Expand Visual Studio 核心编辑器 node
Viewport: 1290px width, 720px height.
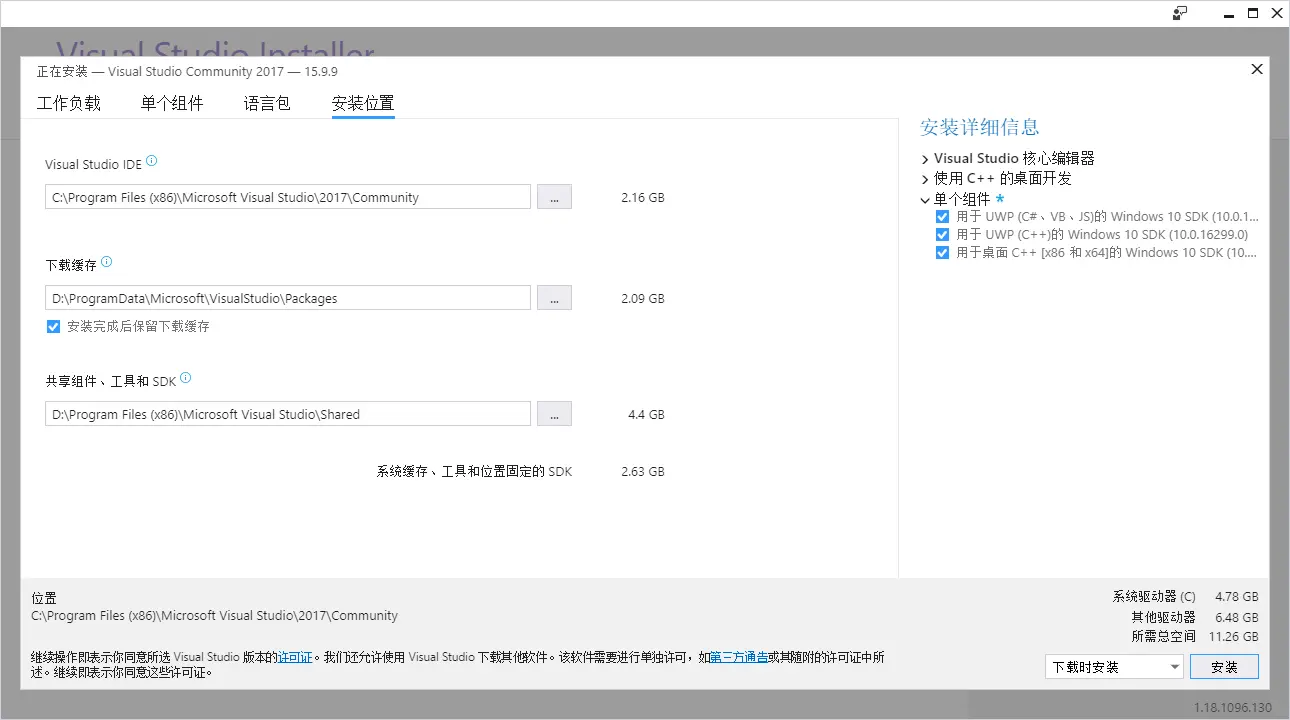pyautogui.click(x=925, y=159)
